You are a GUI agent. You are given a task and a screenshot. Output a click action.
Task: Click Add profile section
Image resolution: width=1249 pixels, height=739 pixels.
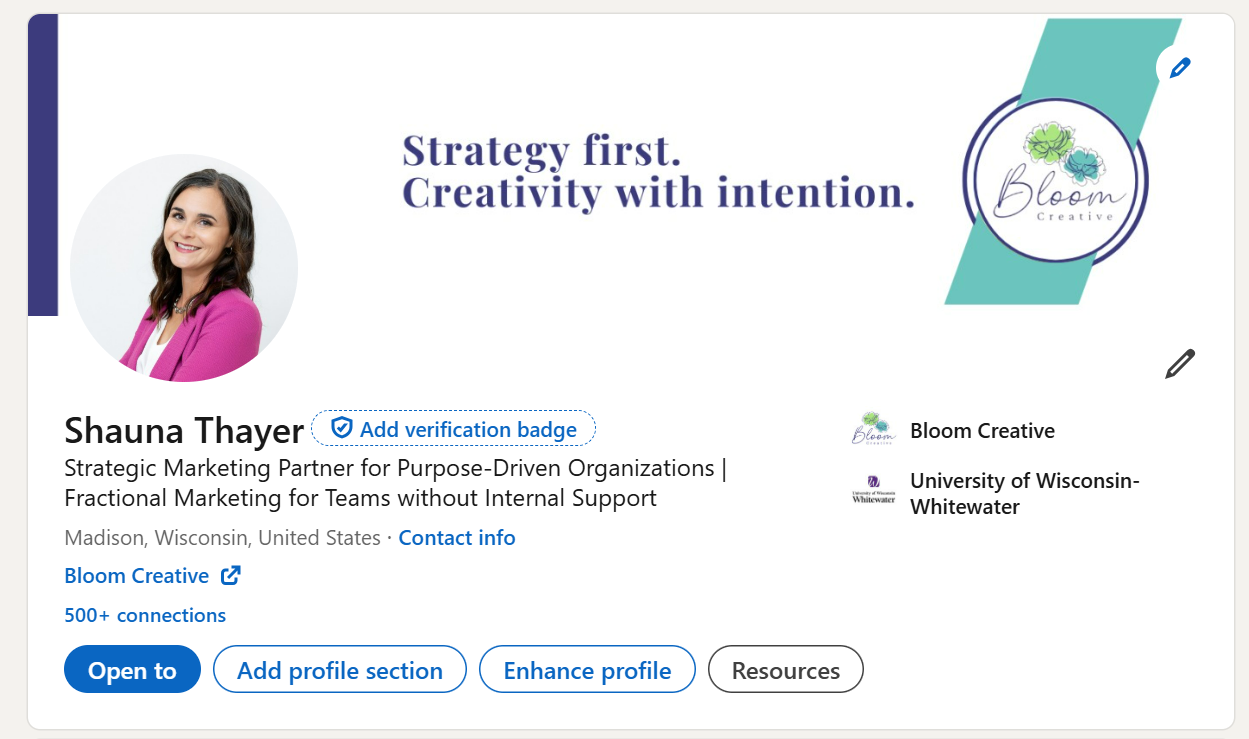click(339, 669)
